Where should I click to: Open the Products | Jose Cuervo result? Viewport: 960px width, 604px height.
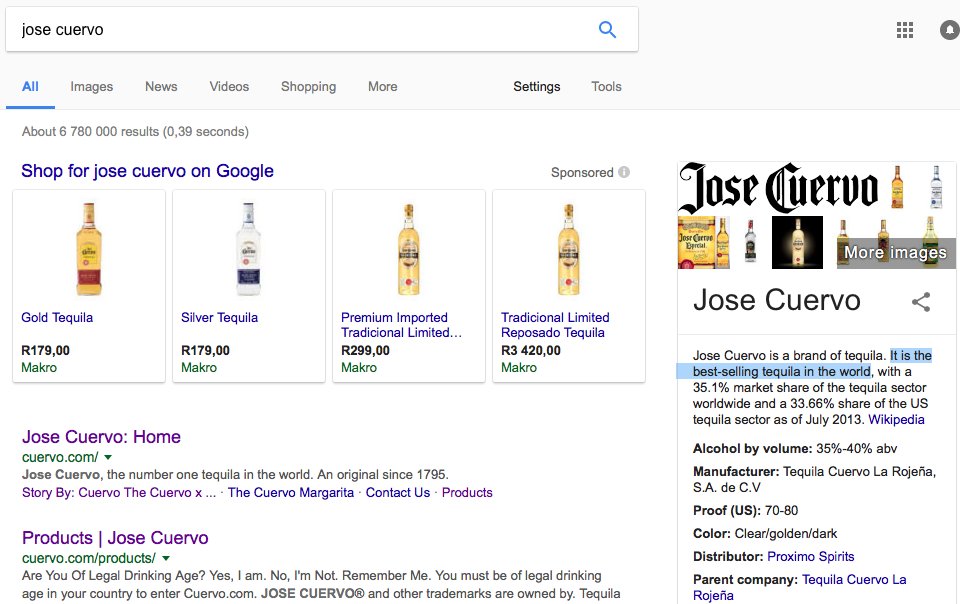coord(115,538)
